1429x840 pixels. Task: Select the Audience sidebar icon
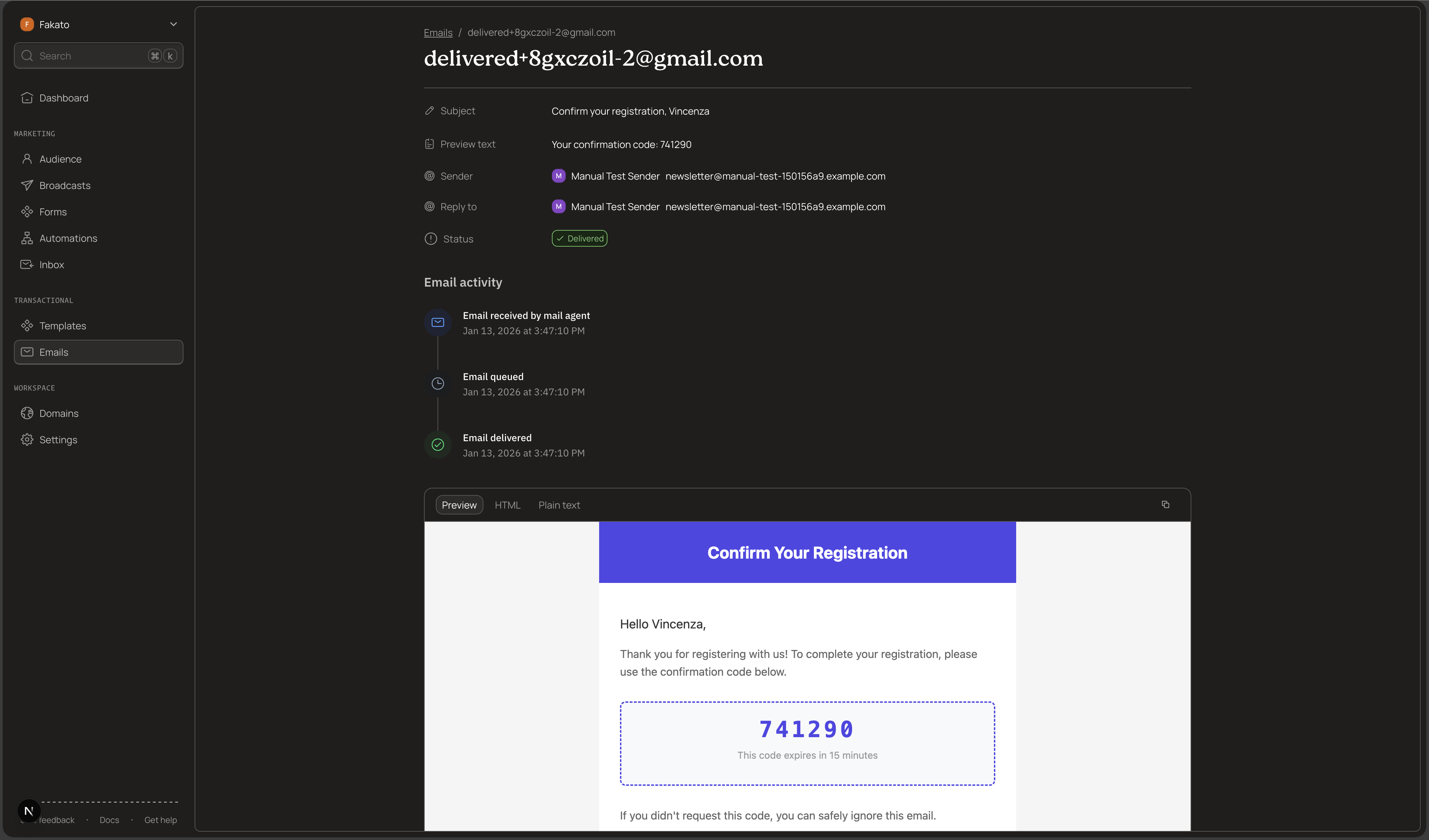(27, 159)
